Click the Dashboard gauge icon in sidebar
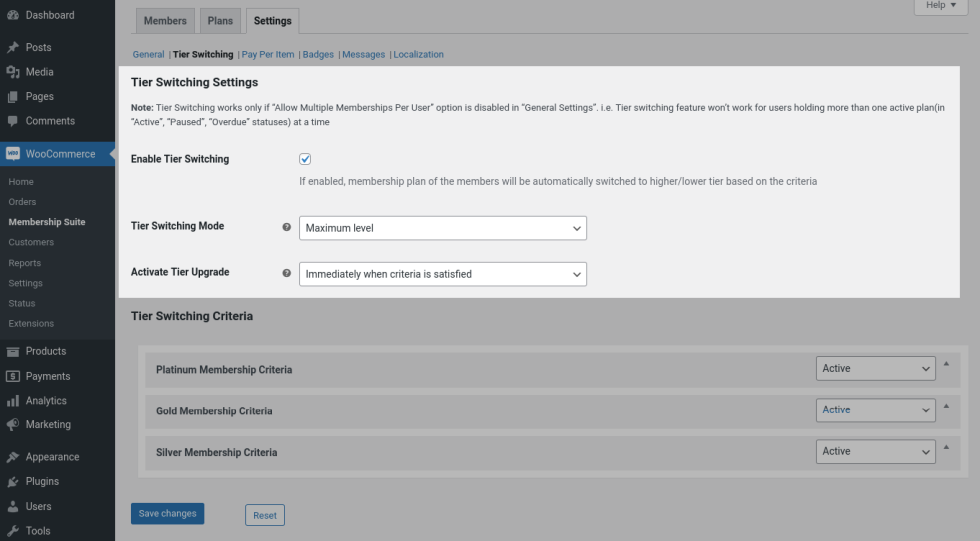 tap(13, 15)
